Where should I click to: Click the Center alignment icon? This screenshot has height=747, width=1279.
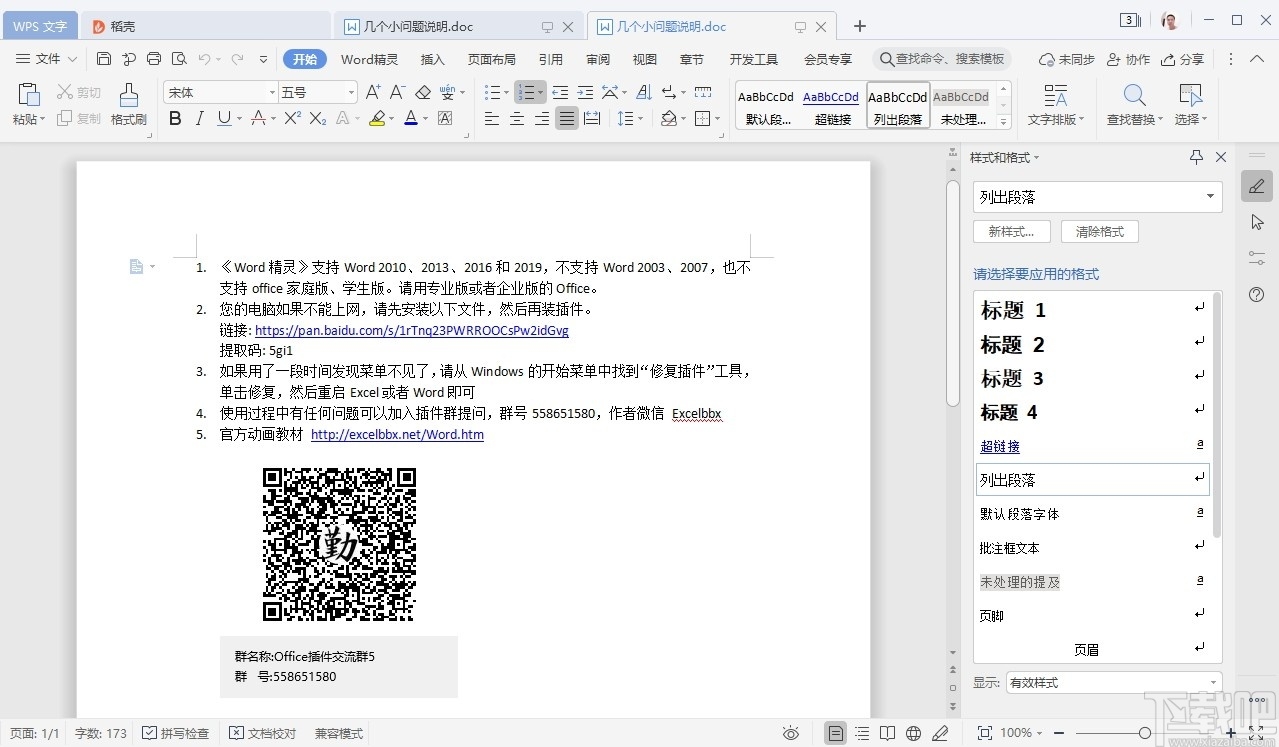click(x=517, y=119)
